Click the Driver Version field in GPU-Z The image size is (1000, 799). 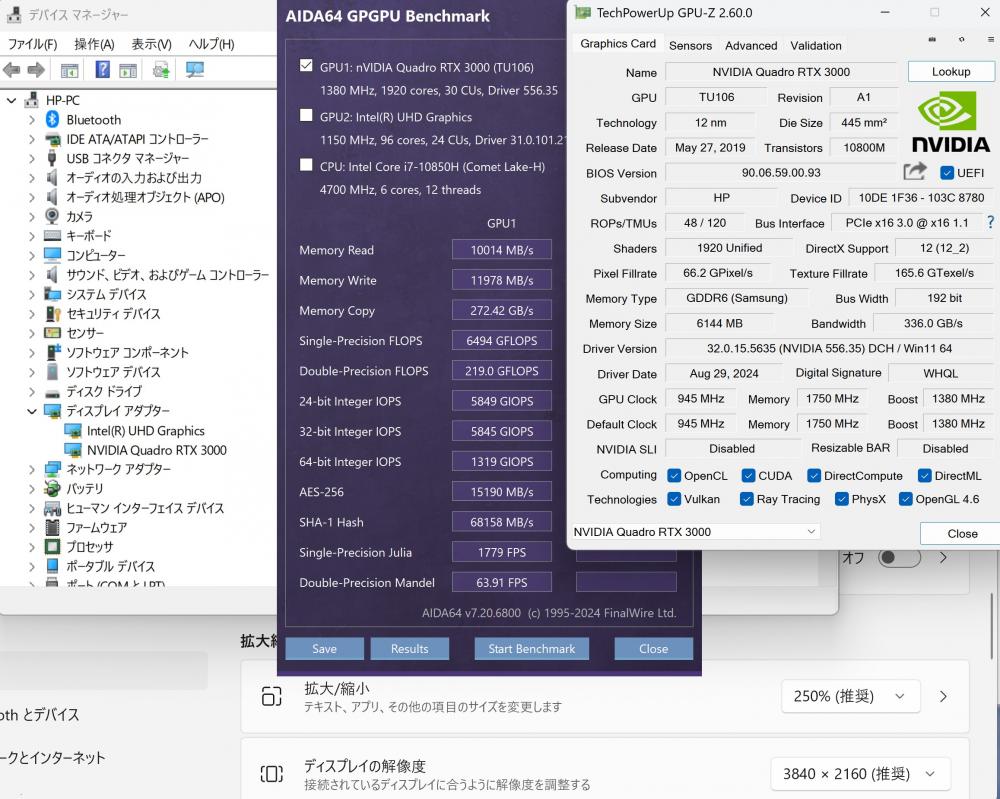coord(829,348)
